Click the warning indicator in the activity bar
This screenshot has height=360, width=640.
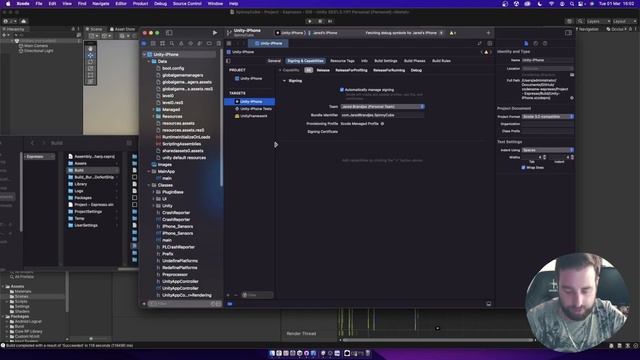[452, 33]
